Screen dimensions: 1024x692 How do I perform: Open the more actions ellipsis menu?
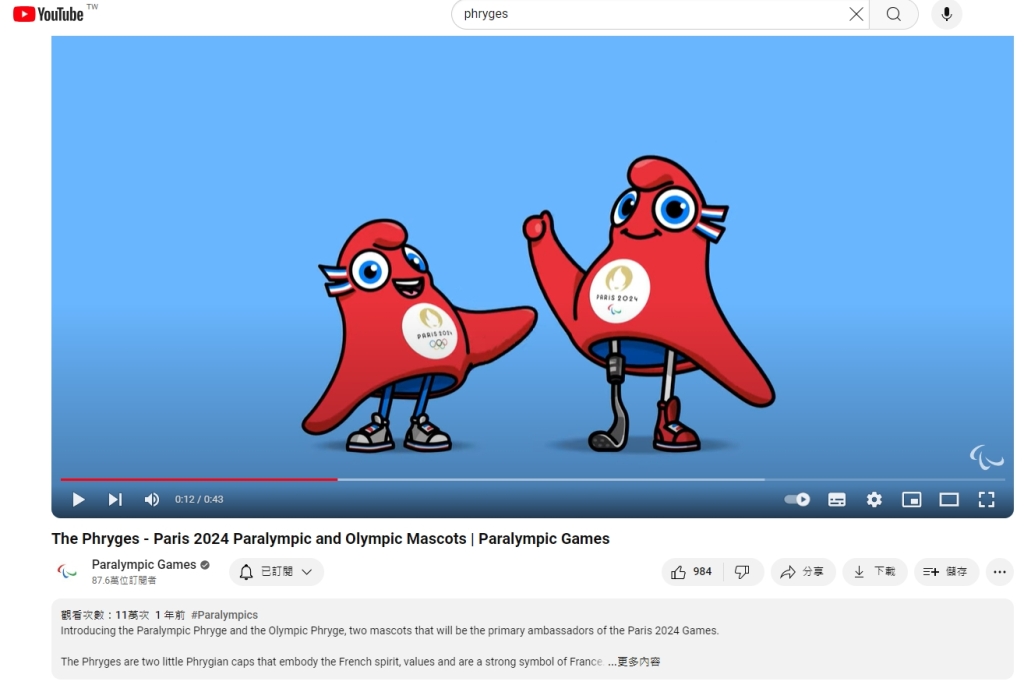(999, 572)
